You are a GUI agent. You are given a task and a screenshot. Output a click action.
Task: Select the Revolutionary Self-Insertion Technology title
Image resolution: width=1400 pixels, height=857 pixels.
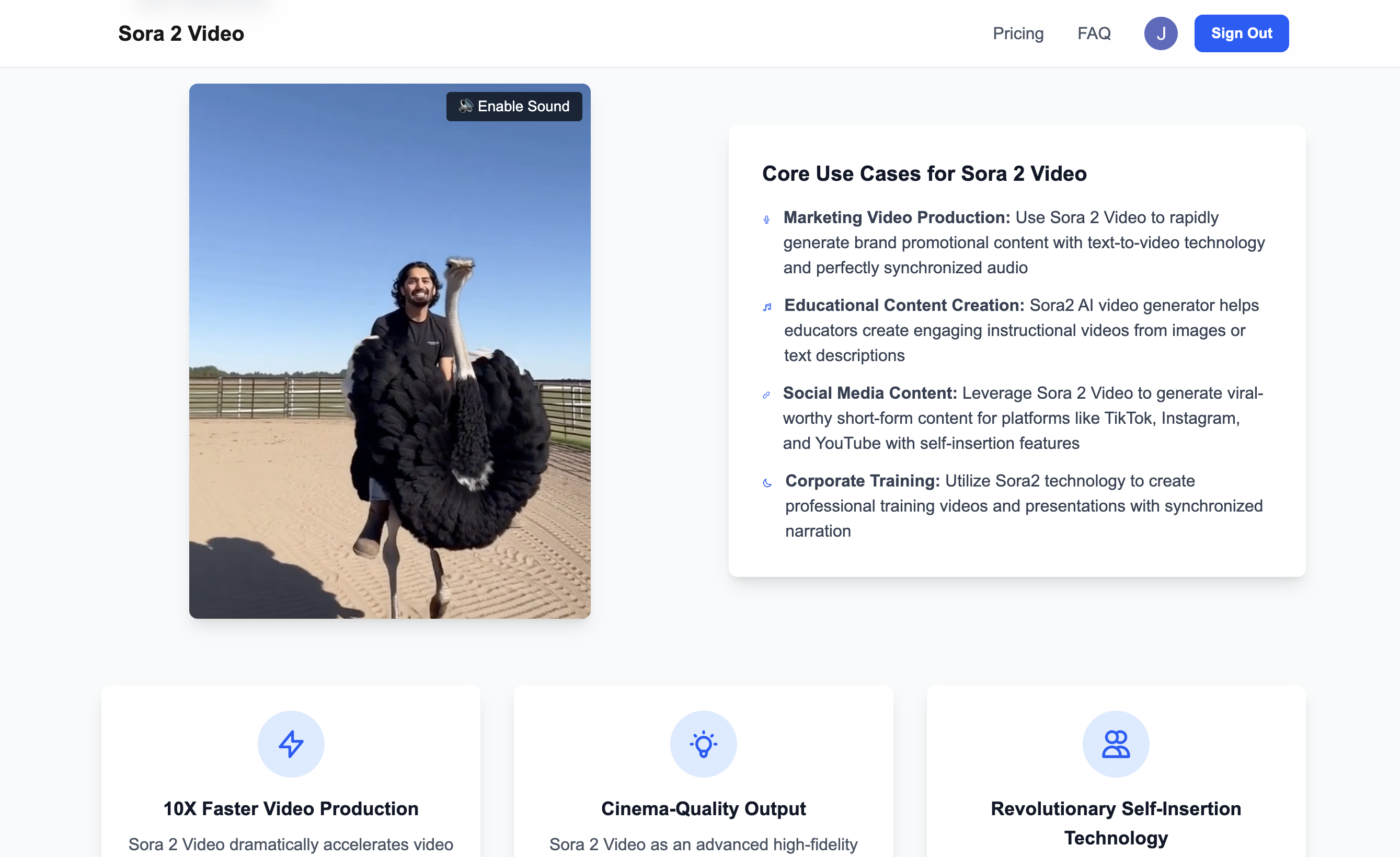1115,823
